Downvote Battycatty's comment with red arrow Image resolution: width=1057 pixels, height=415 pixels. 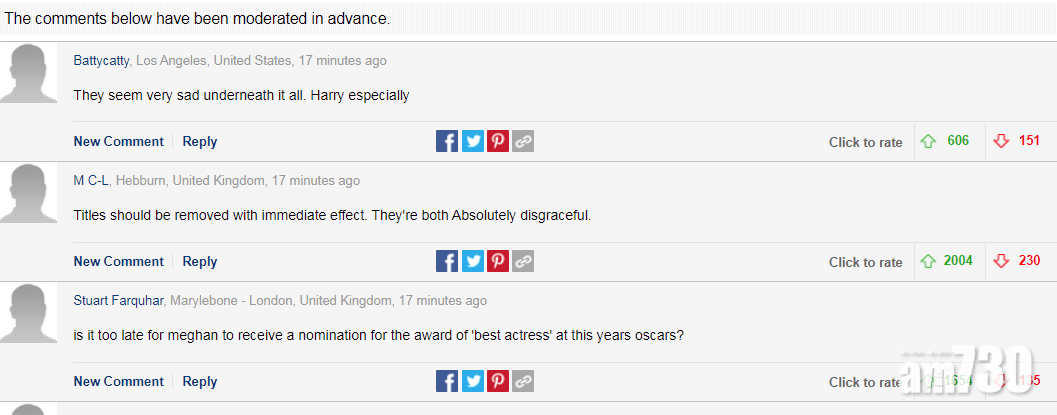pos(1001,141)
